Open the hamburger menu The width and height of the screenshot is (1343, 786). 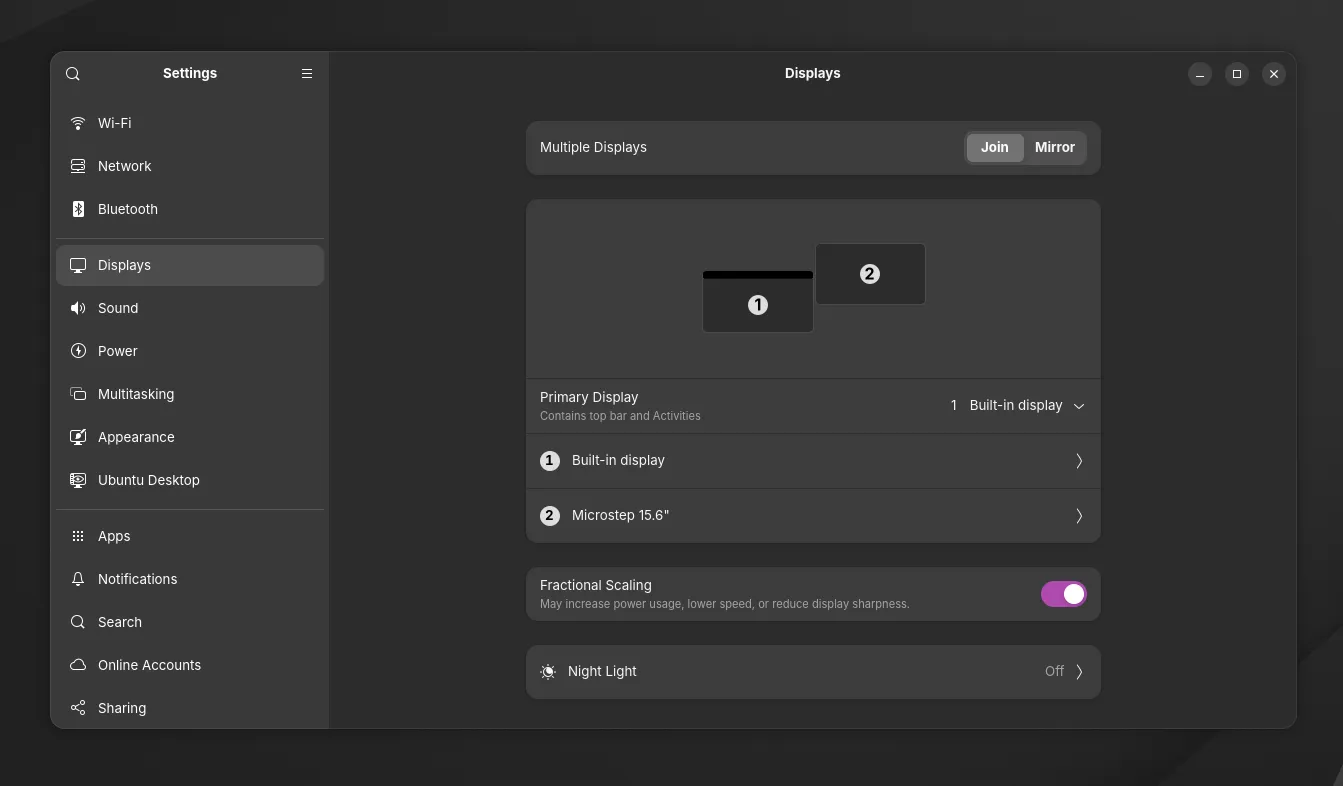click(x=307, y=73)
